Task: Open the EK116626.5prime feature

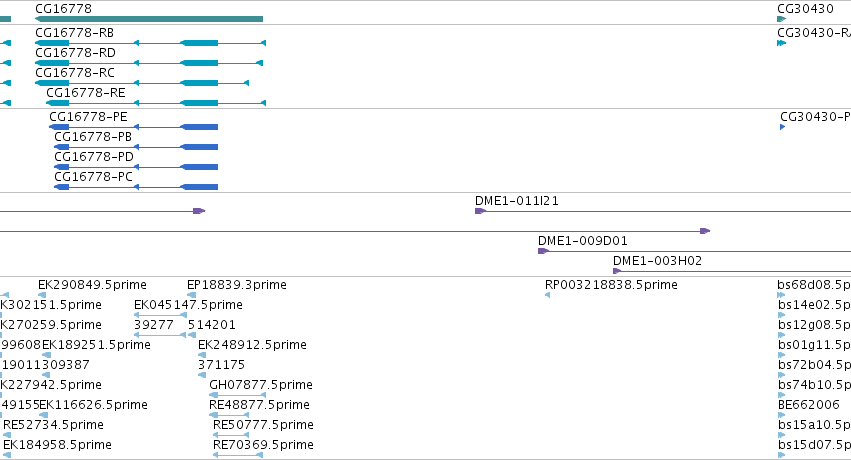Action: coord(93,405)
